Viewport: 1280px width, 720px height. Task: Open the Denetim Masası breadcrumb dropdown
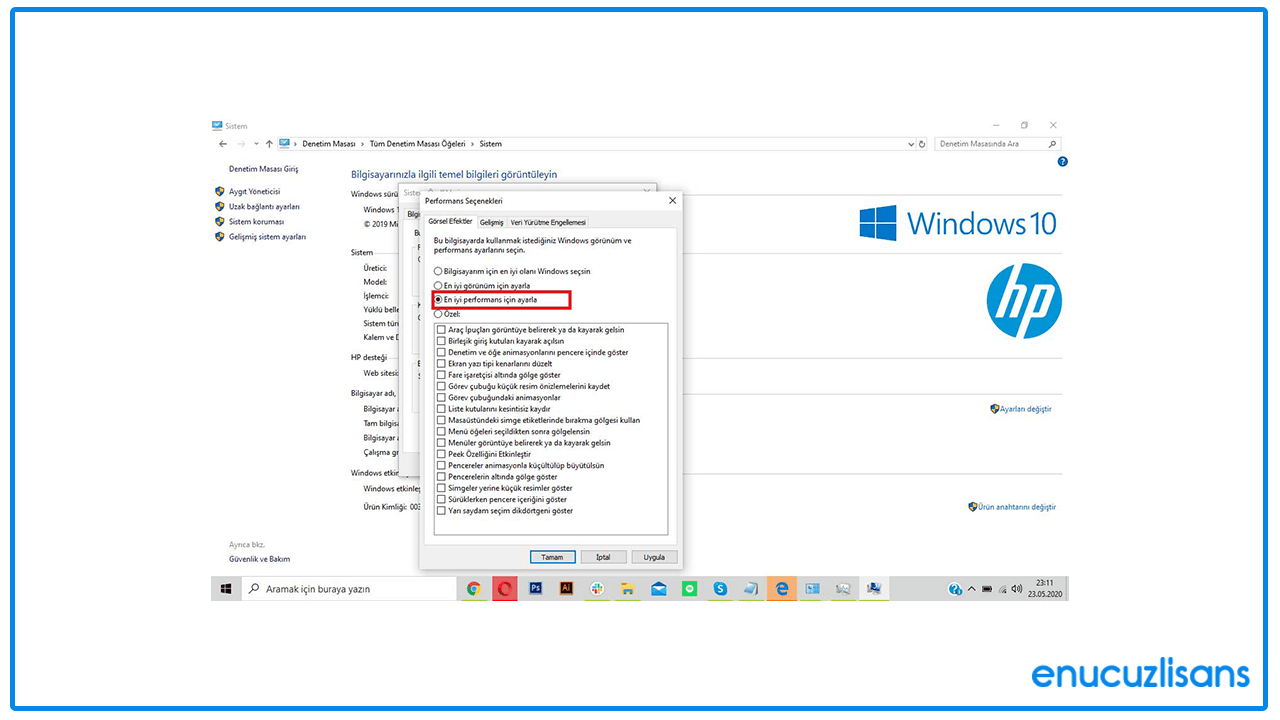click(328, 143)
